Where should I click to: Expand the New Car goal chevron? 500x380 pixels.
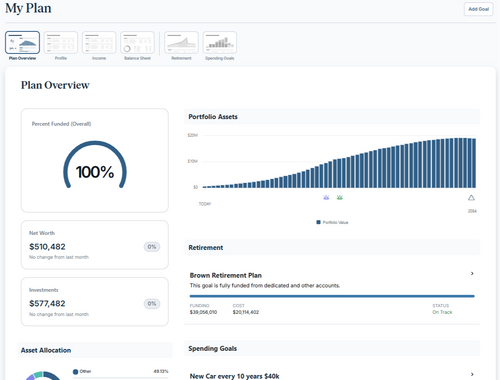coord(472,374)
